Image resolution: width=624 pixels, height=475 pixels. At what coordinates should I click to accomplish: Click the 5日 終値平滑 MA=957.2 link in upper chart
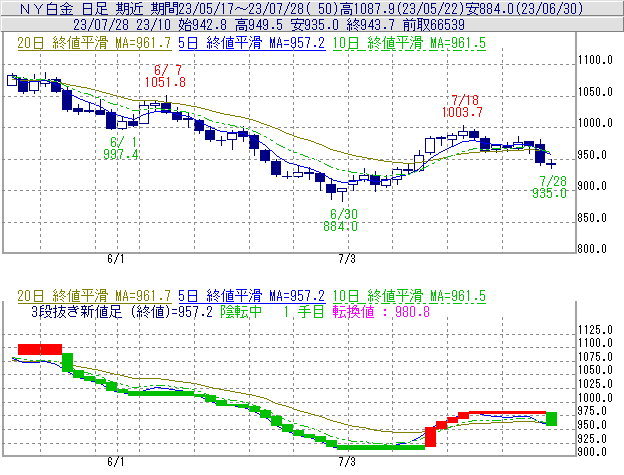click(252, 43)
